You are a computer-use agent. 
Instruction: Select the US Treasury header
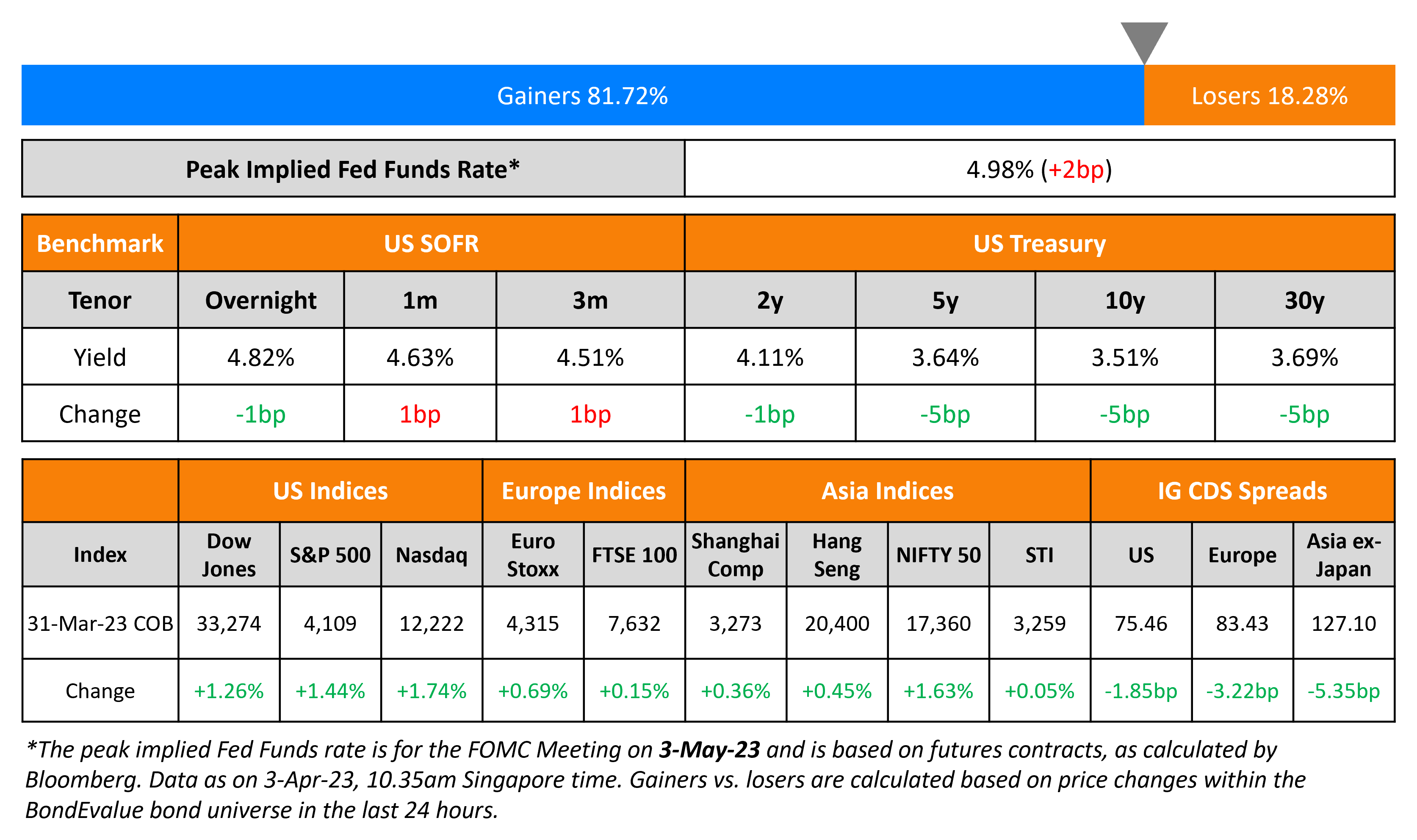pyautogui.click(x=1039, y=243)
